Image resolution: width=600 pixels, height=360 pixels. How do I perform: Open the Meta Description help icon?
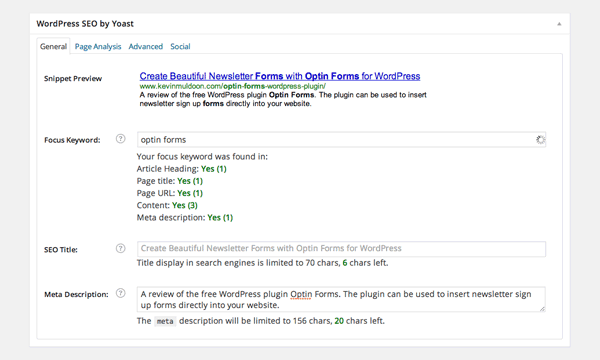tap(120, 293)
